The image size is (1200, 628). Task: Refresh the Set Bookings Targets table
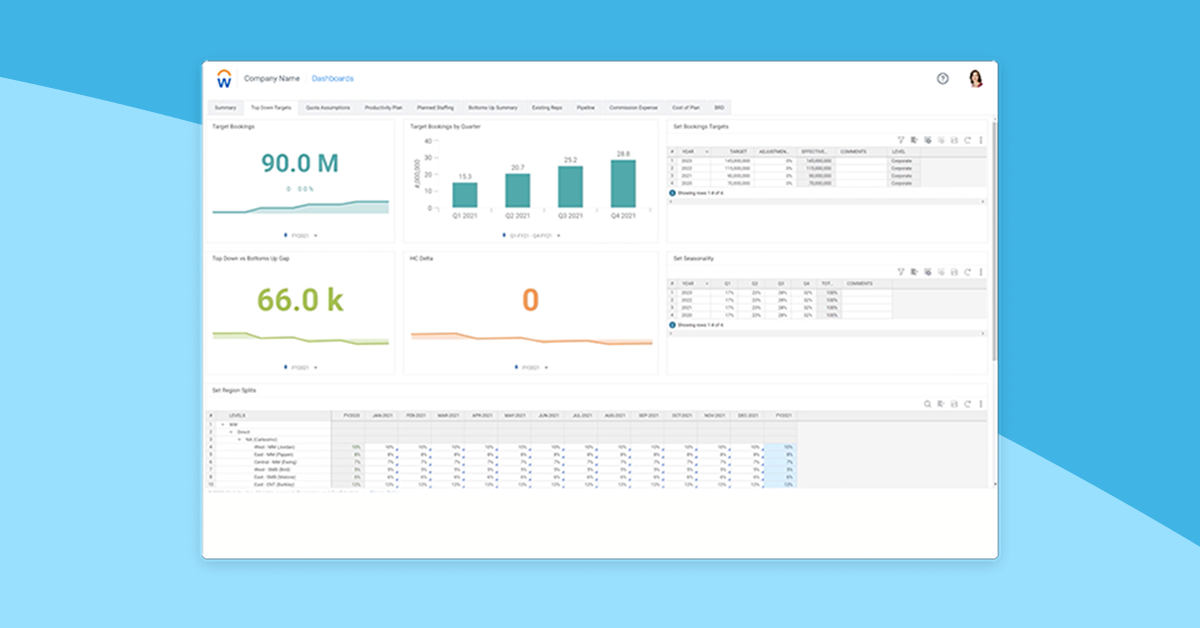click(x=967, y=141)
